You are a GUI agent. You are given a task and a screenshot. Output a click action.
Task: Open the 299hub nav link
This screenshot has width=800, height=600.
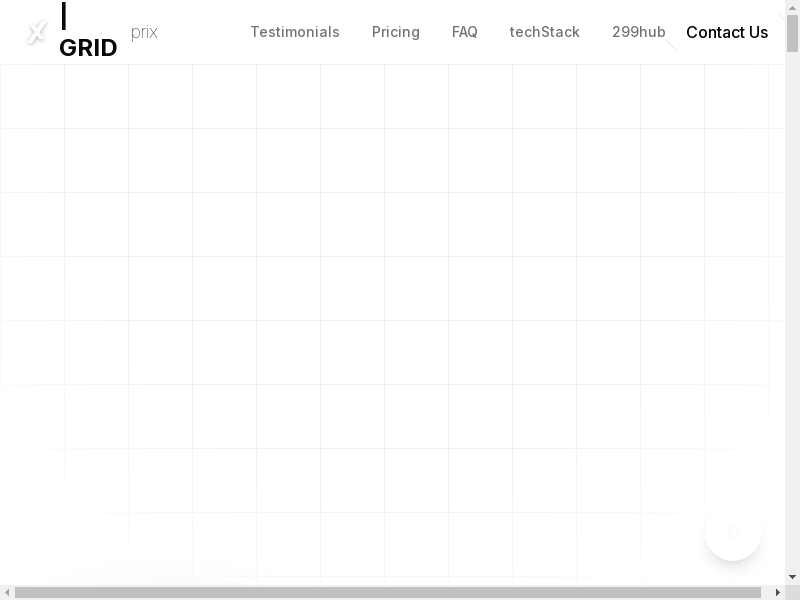click(638, 32)
